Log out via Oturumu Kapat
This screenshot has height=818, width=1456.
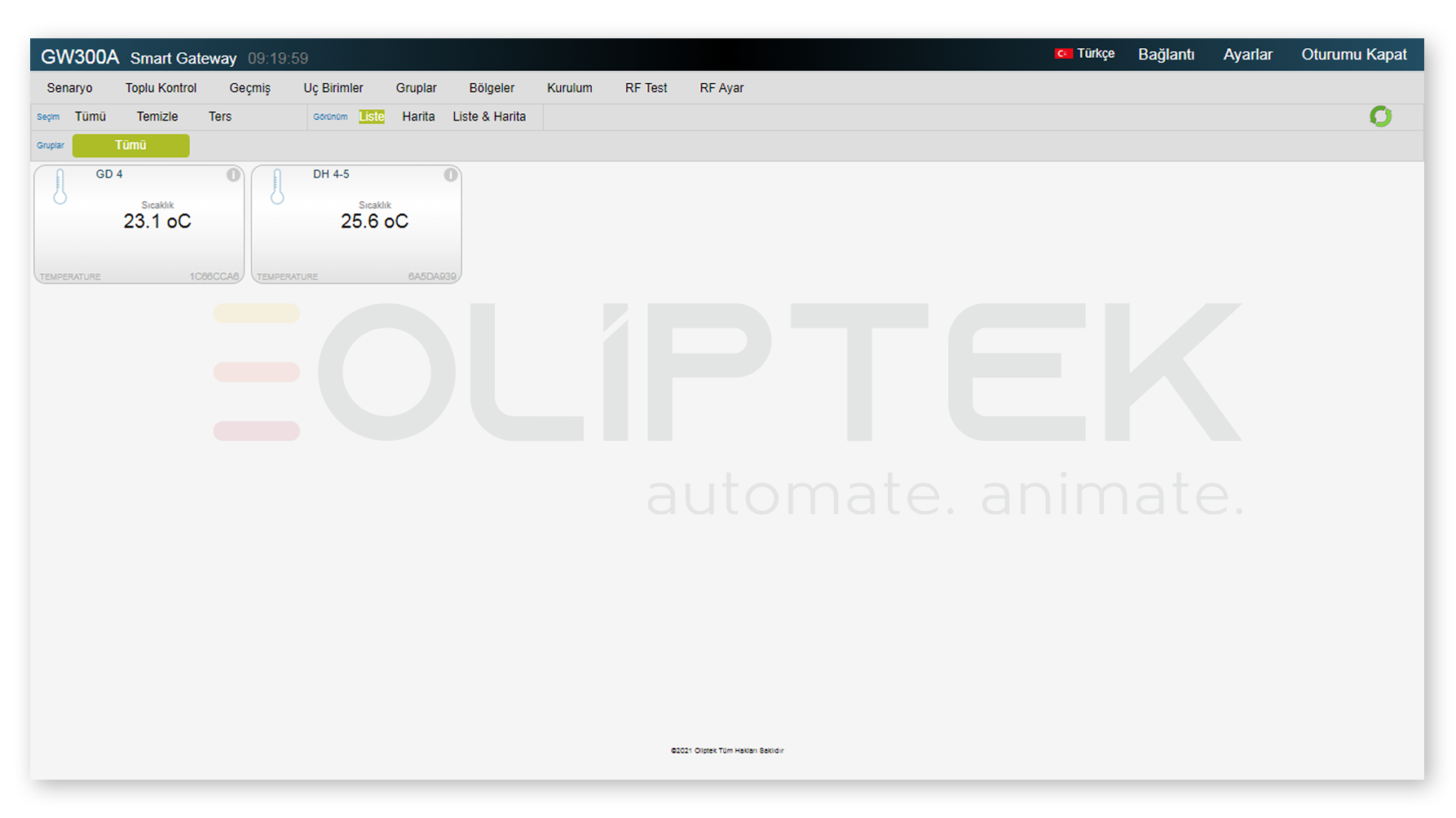pyautogui.click(x=1353, y=55)
